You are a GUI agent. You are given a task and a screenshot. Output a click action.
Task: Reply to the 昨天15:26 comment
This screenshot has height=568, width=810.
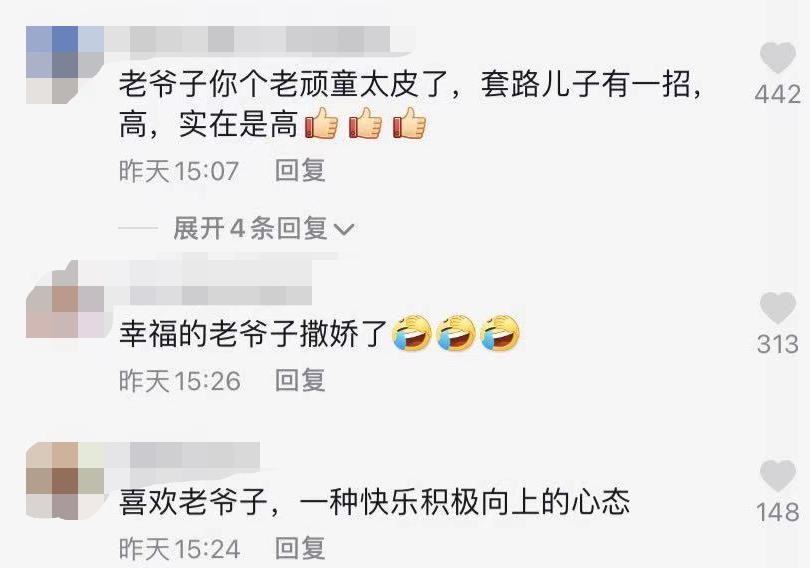300,381
